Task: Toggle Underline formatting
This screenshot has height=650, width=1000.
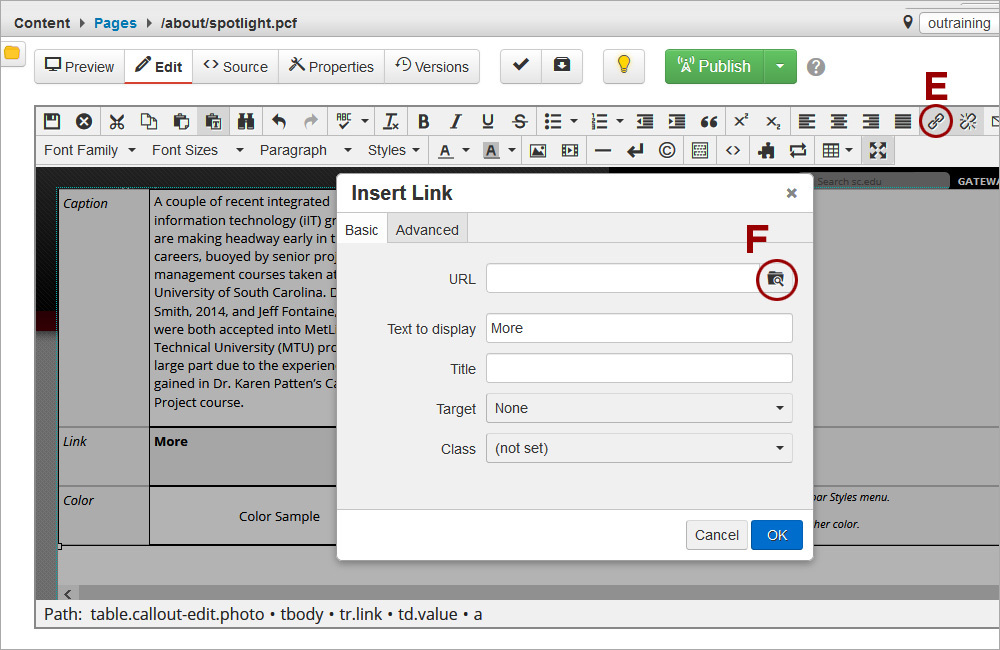Action: click(x=488, y=121)
